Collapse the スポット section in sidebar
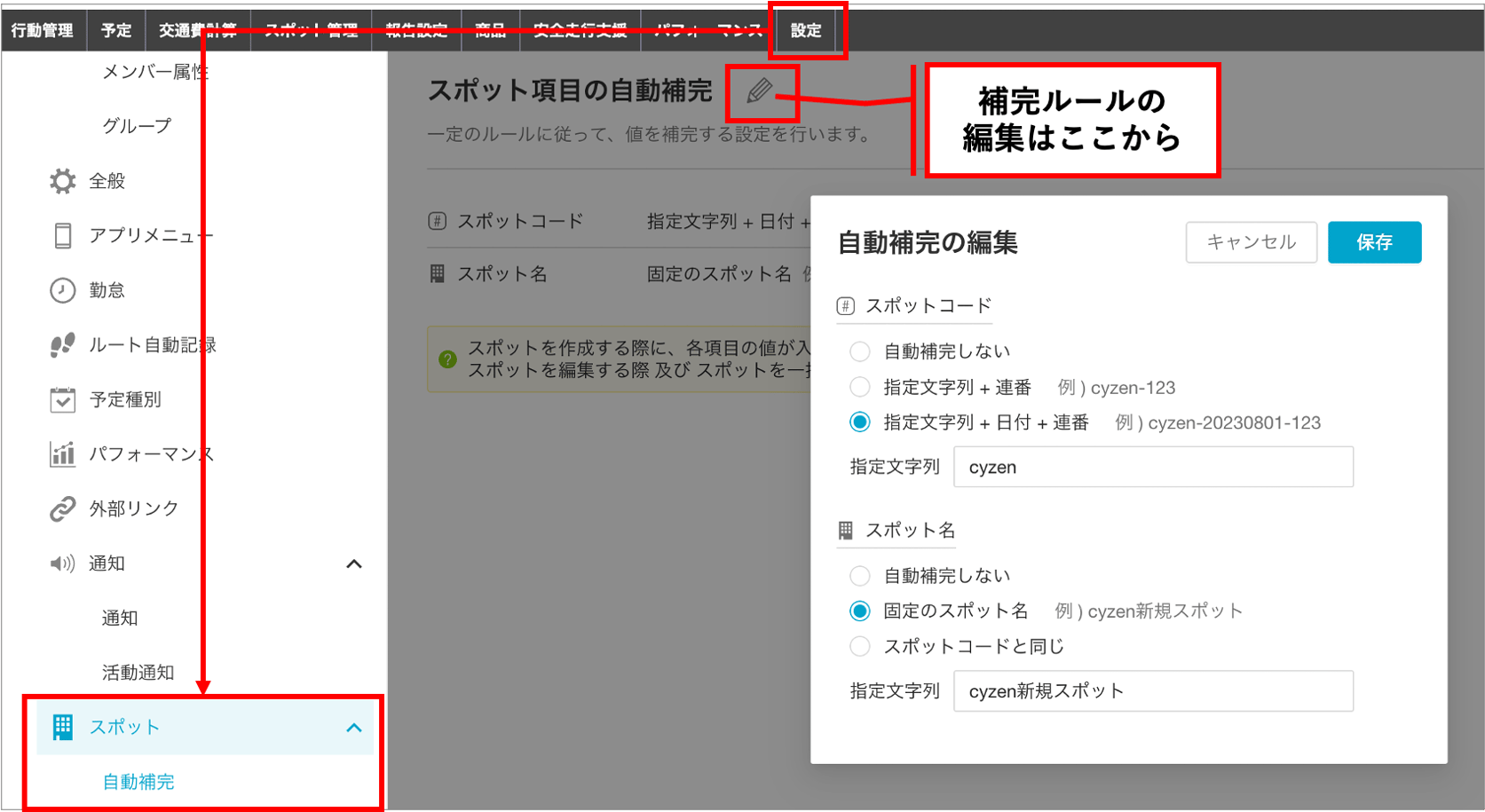The width and height of the screenshot is (1485, 812). coord(355,726)
